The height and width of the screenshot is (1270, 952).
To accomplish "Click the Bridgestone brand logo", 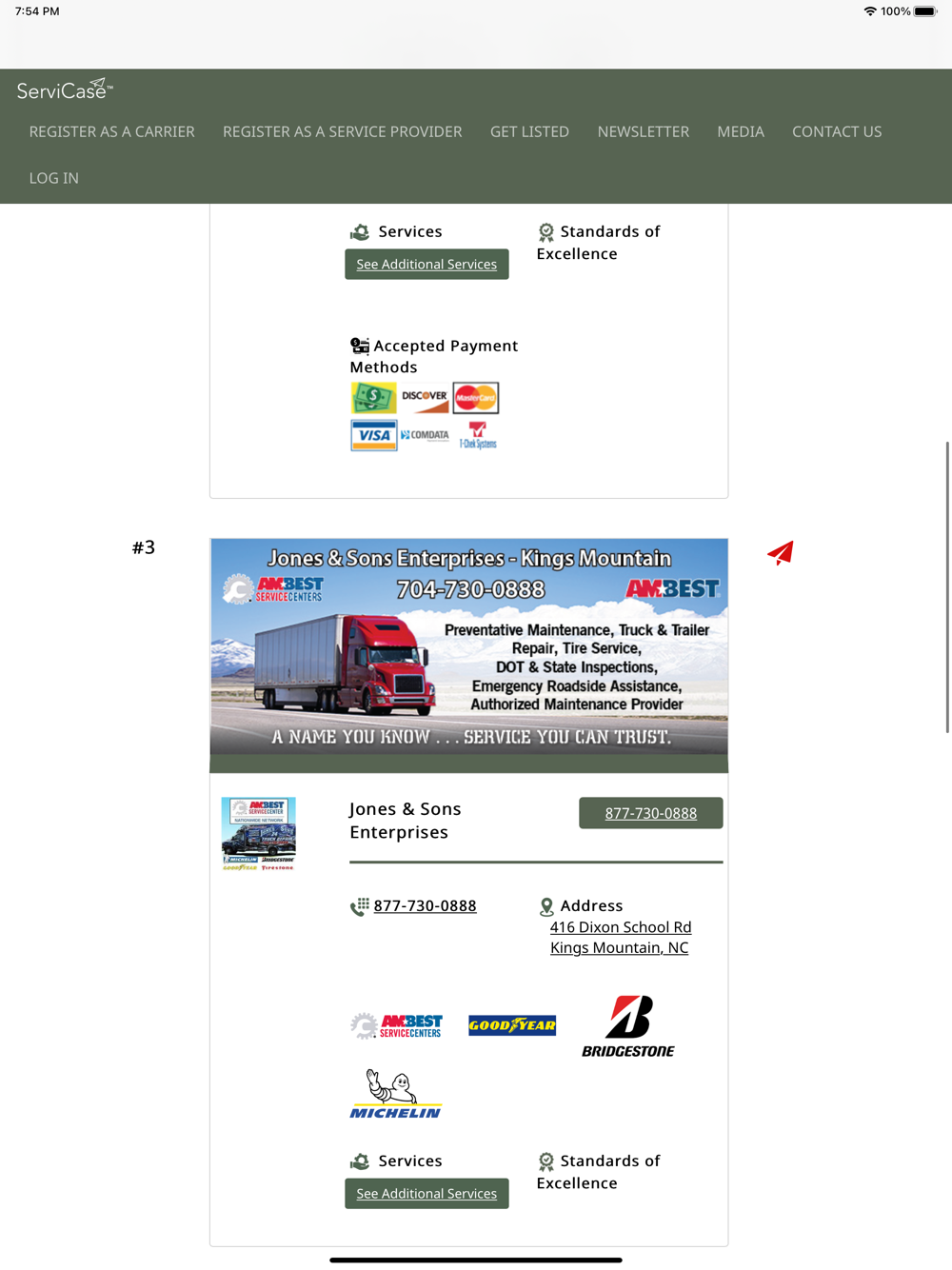I will coord(628,1026).
